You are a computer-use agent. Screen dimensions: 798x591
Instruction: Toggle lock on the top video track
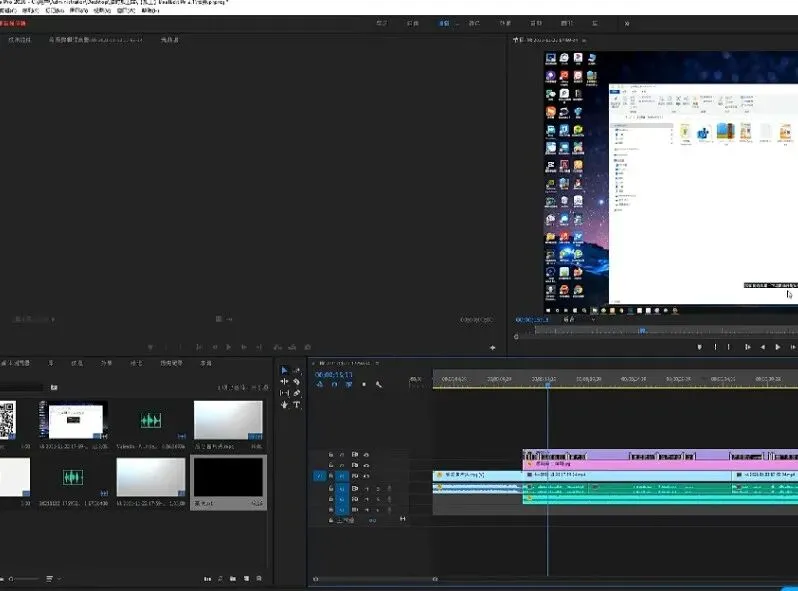[331, 453]
